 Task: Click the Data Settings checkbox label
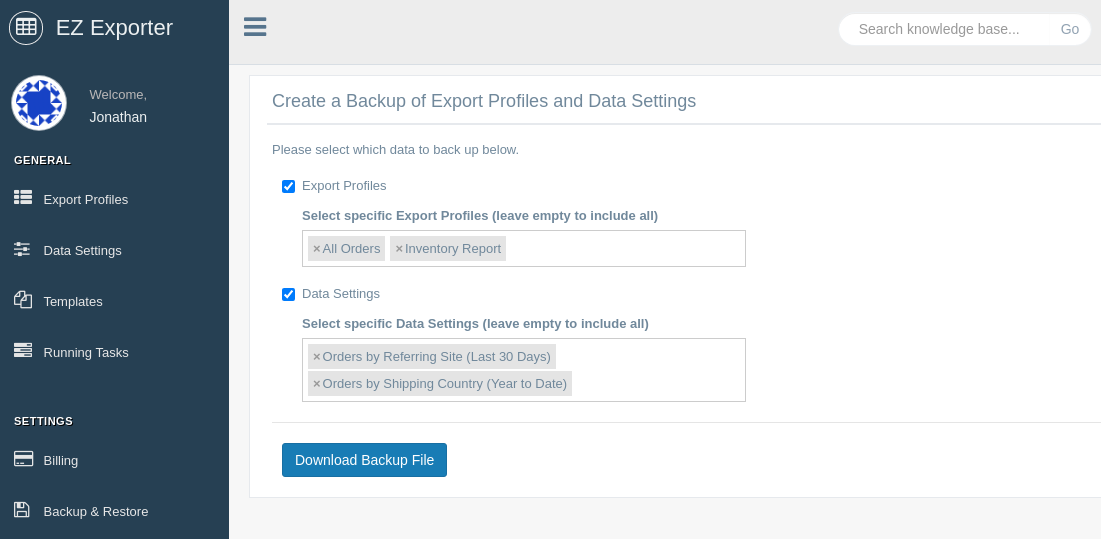click(x=341, y=294)
